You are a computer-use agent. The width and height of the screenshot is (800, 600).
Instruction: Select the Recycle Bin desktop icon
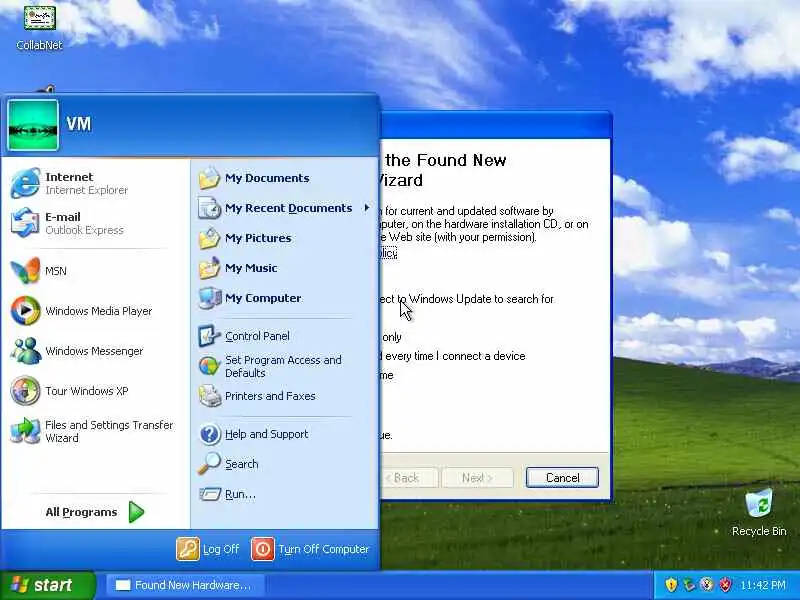(759, 513)
